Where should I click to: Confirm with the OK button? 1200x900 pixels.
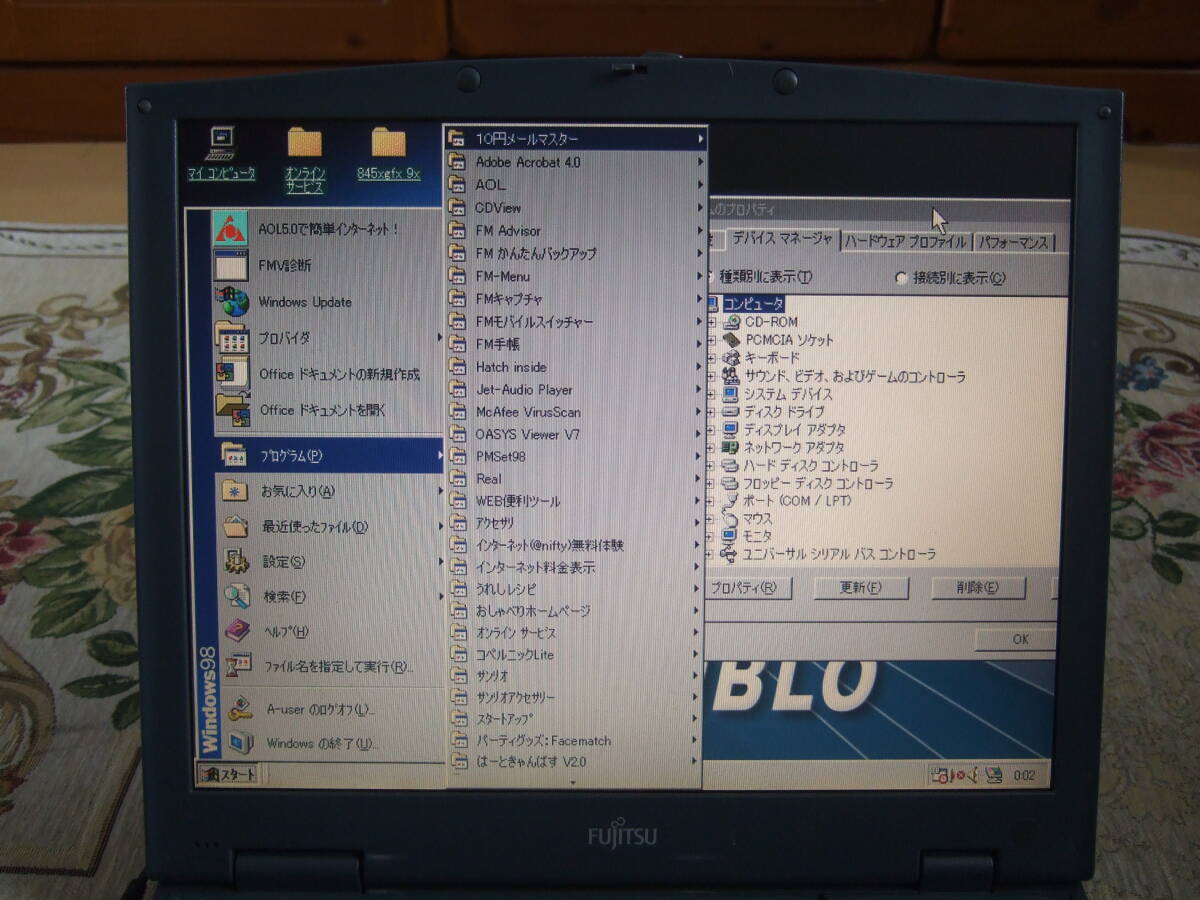coord(1014,639)
